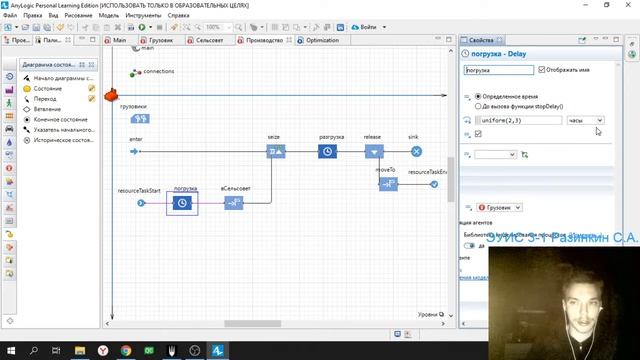This screenshot has width=640, height=360.
Task: Open the zoom 100% dropdown
Action: click(229, 27)
